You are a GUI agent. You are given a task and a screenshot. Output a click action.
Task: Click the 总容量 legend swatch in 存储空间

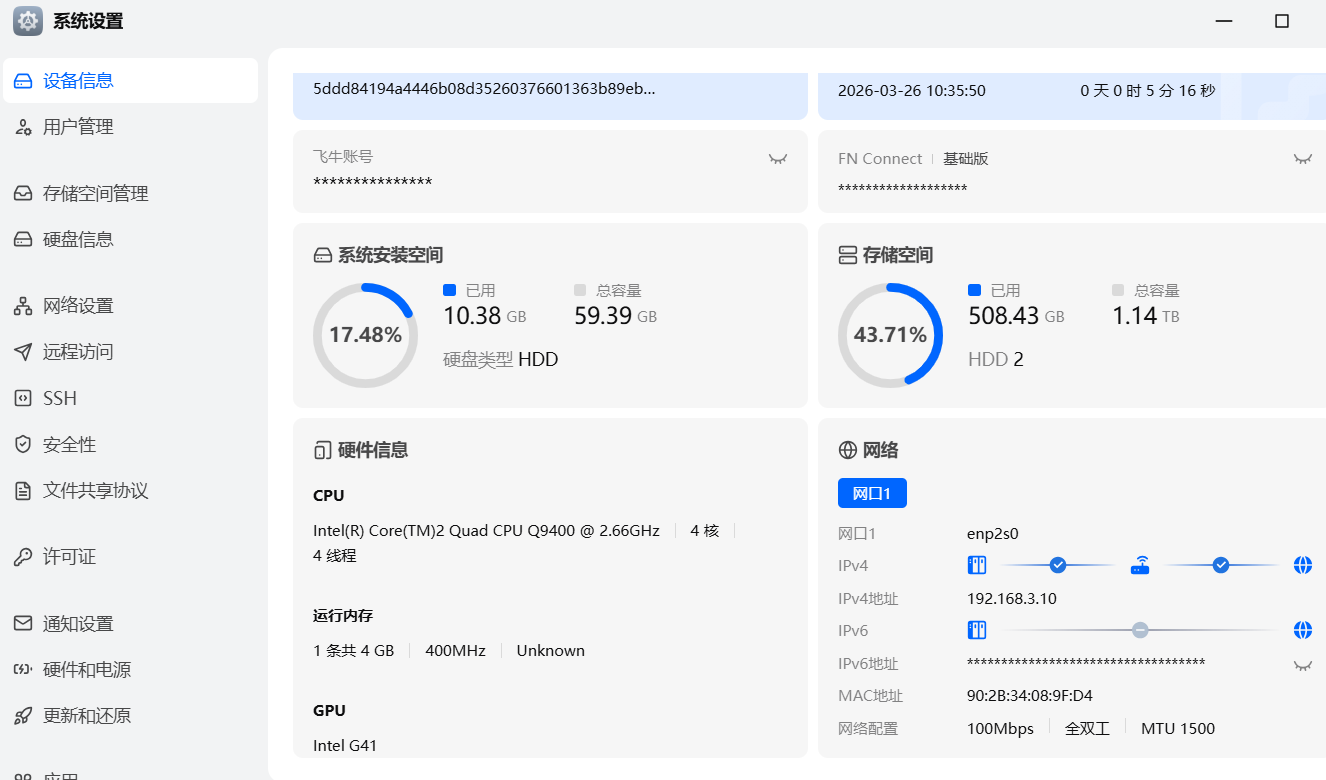coord(1118,290)
